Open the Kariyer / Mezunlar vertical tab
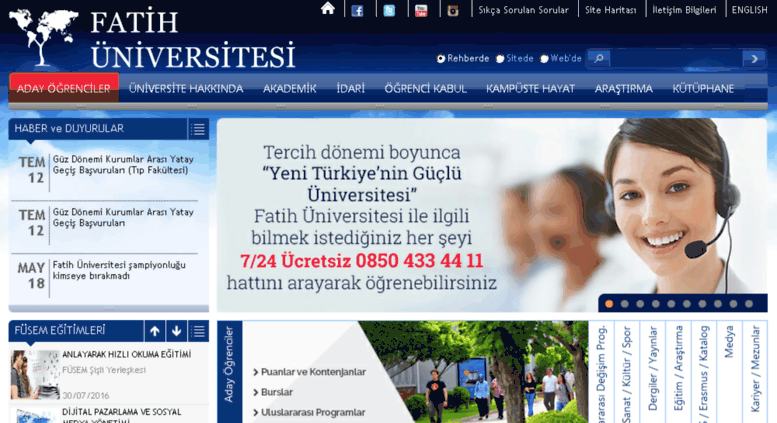777x423 pixels. (755, 371)
